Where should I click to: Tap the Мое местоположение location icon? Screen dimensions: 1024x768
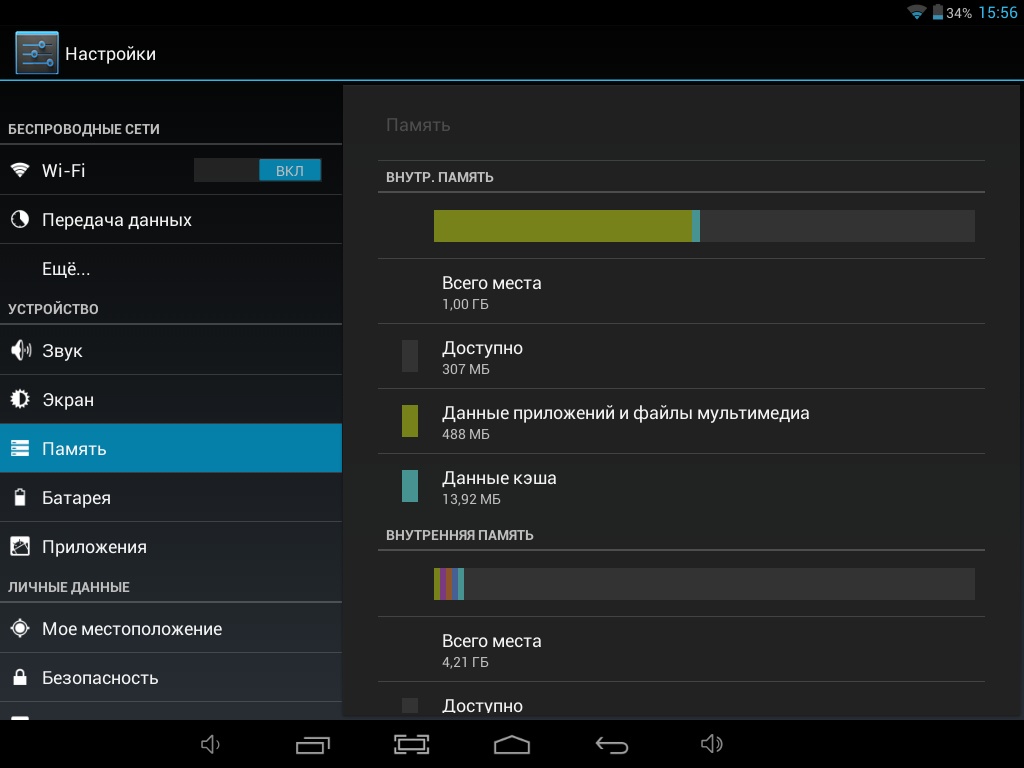20,629
